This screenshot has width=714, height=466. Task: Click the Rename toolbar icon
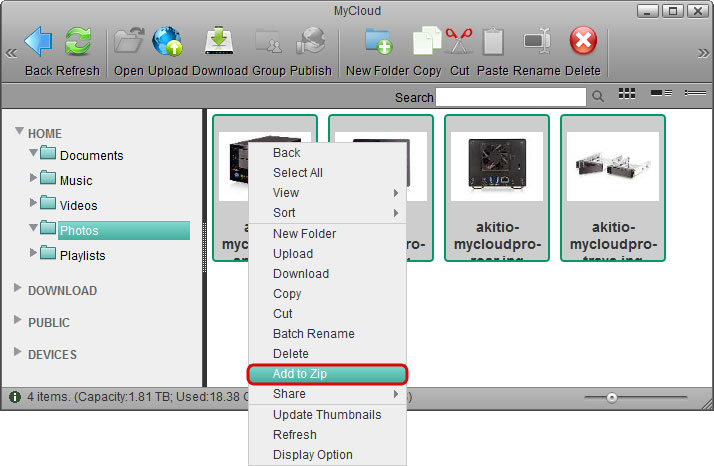[x=538, y=42]
